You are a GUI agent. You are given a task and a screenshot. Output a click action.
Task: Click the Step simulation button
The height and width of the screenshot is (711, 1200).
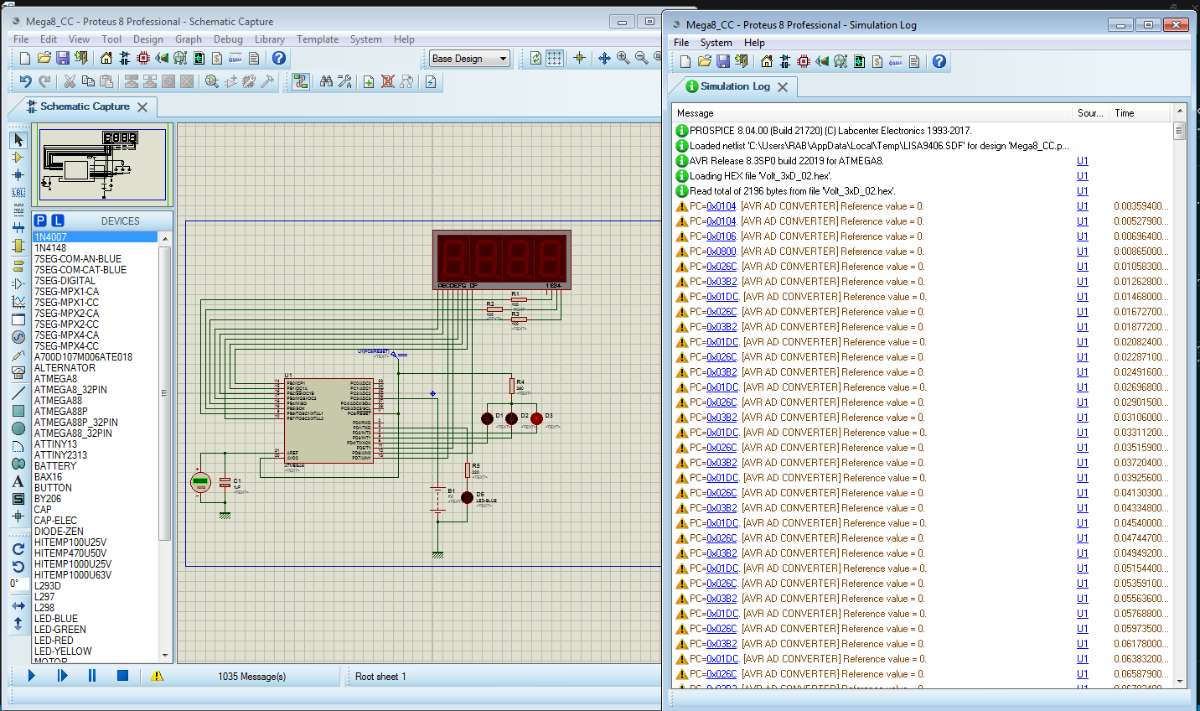pos(62,676)
